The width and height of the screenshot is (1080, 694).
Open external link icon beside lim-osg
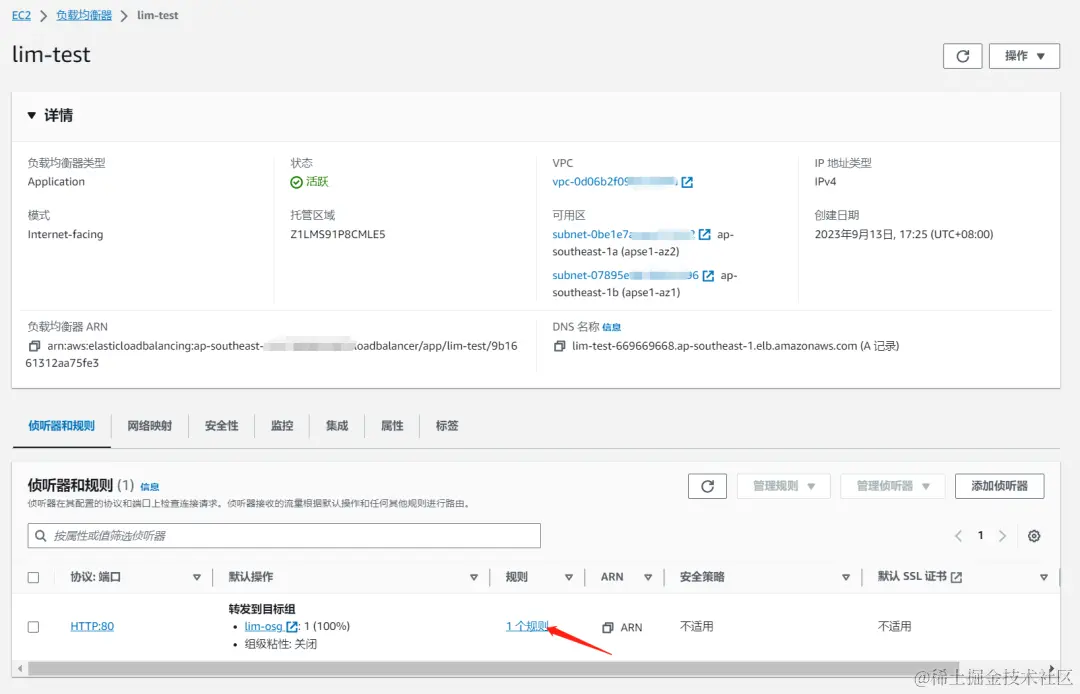(x=292, y=627)
